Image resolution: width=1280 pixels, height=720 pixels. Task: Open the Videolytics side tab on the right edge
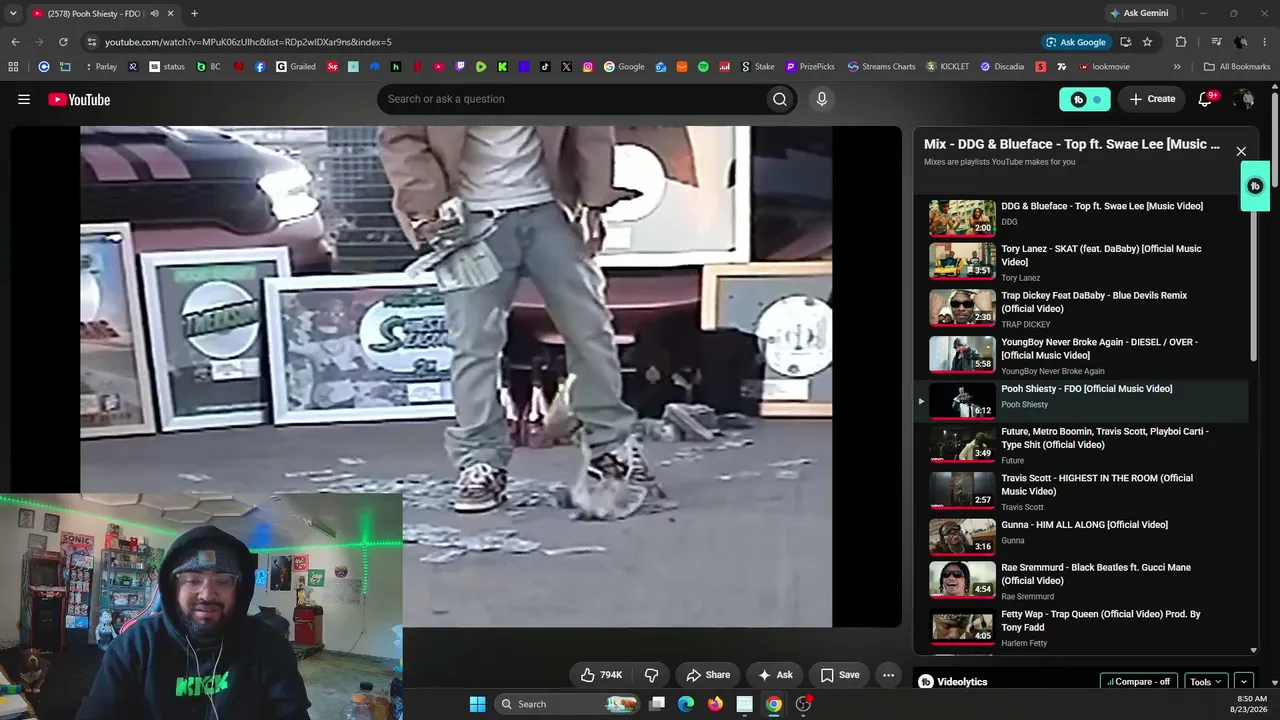1255,186
